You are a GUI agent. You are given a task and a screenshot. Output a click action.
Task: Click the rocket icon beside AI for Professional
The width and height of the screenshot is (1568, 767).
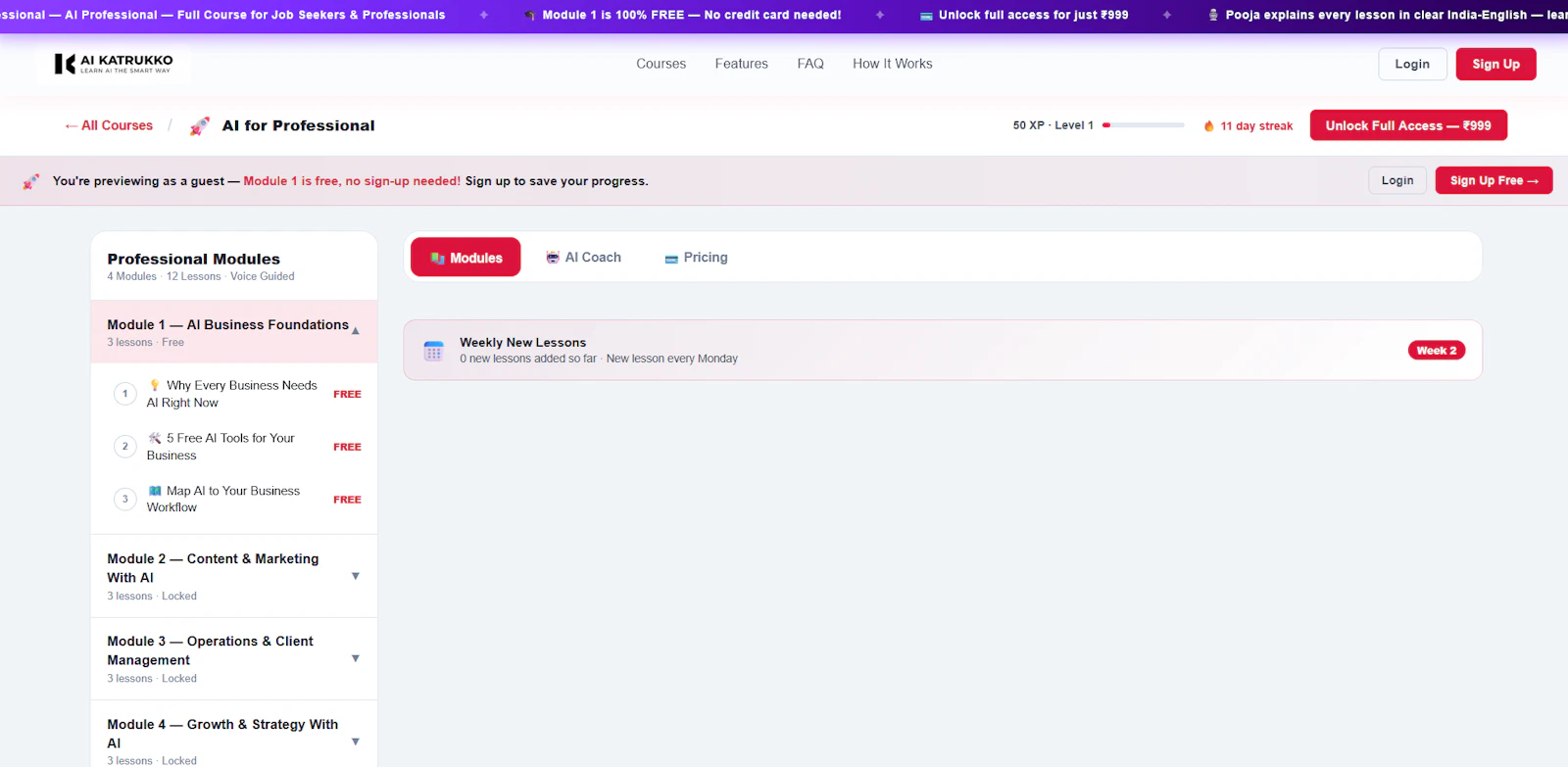200,126
